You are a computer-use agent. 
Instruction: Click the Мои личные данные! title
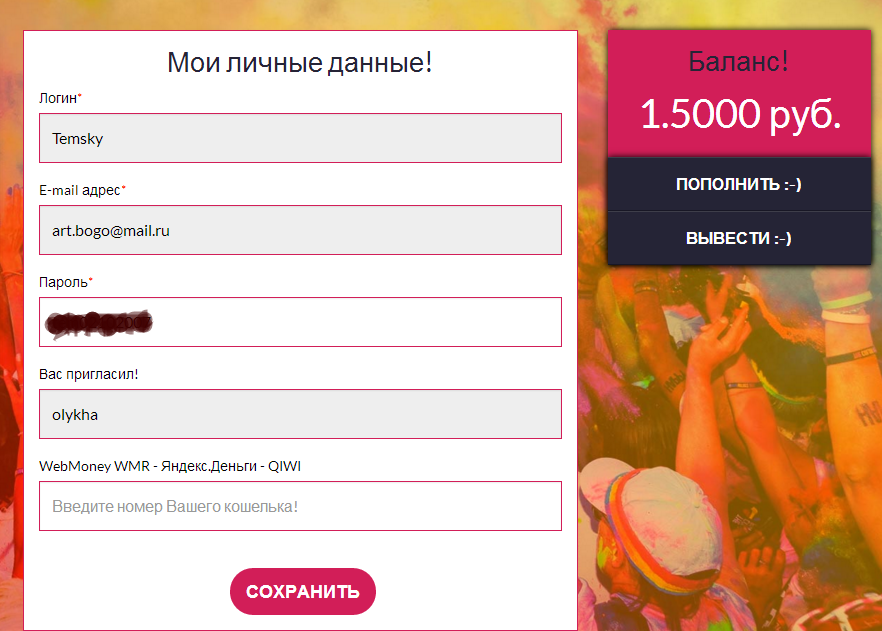(x=300, y=63)
